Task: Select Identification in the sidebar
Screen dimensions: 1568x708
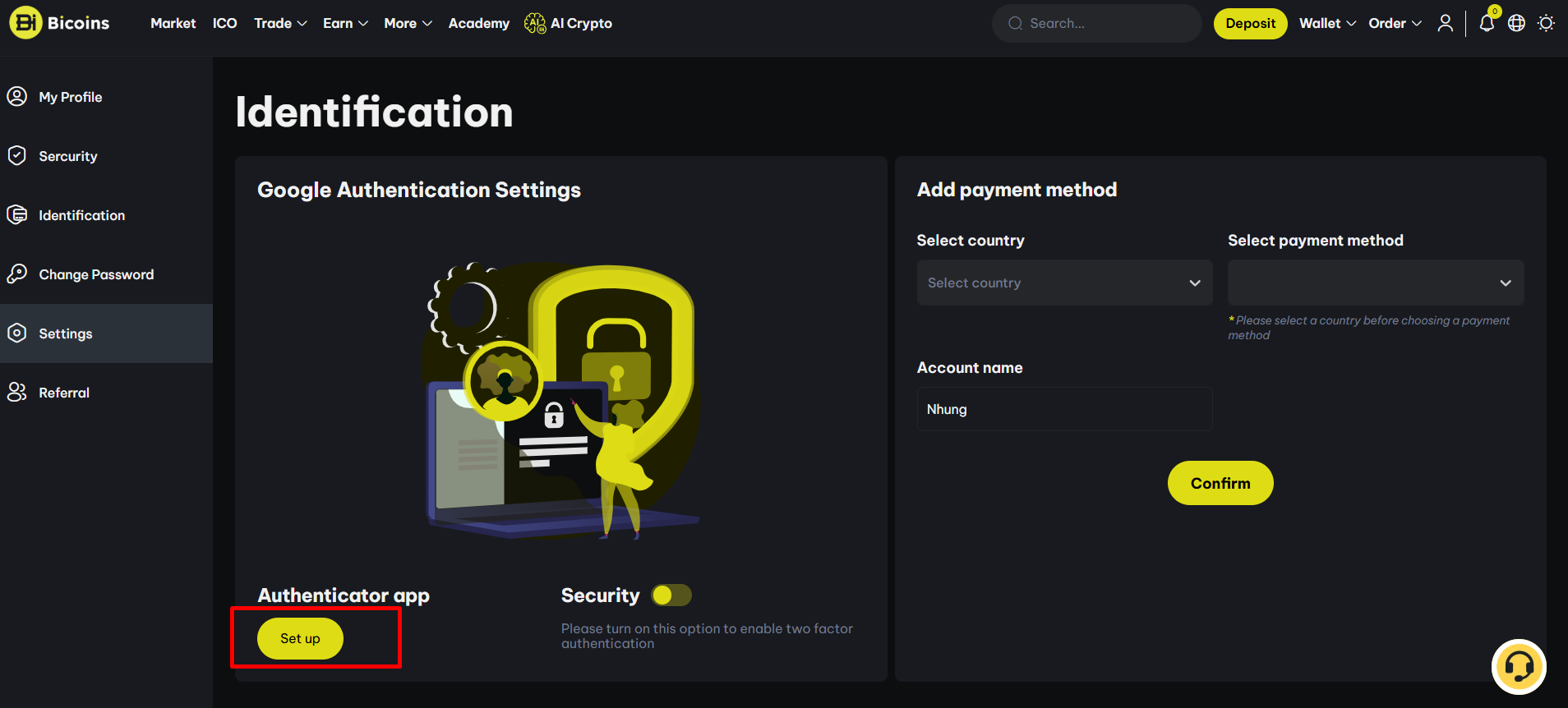Action: [x=82, y=215]
